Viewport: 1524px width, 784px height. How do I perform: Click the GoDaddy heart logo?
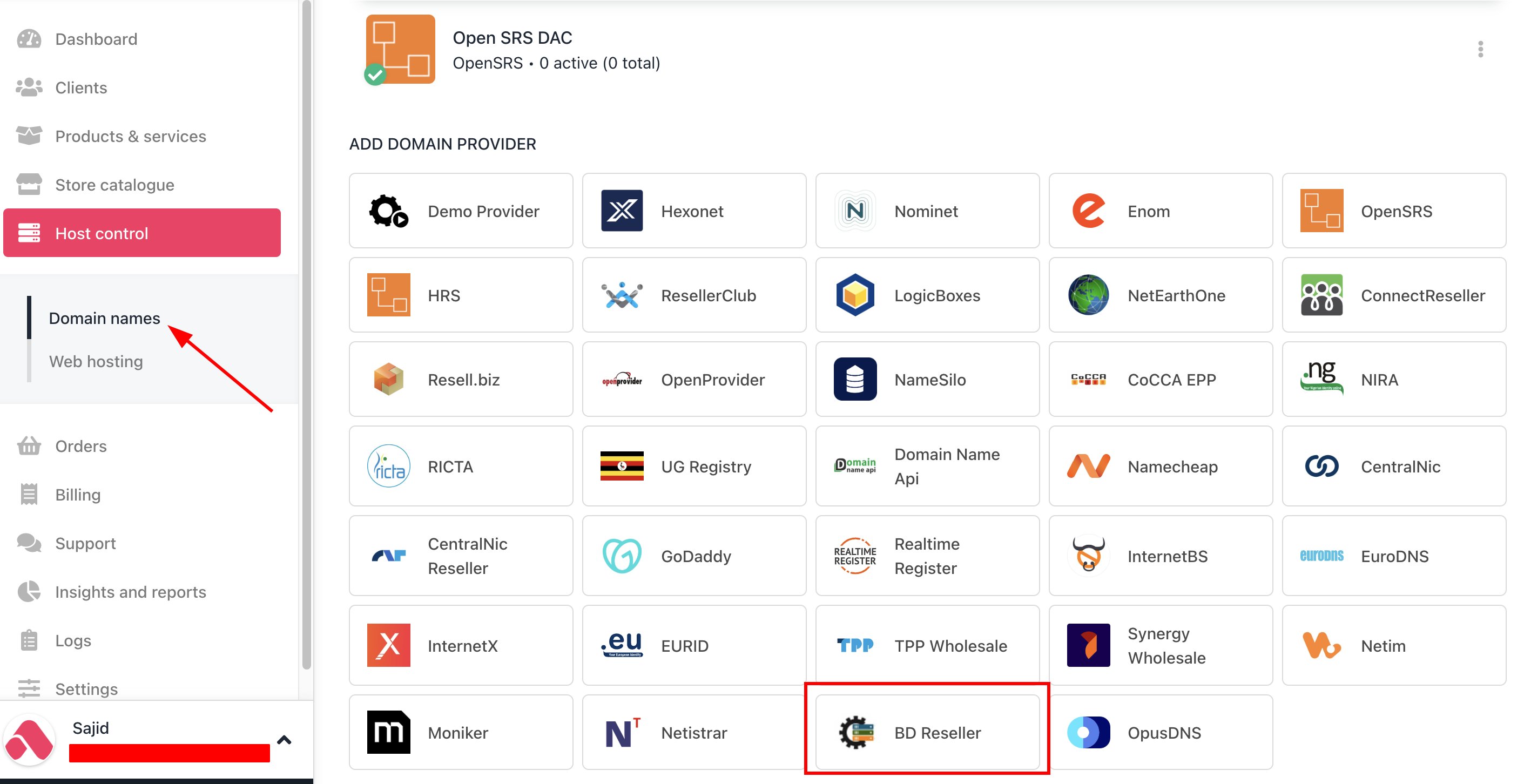(622, 556)
